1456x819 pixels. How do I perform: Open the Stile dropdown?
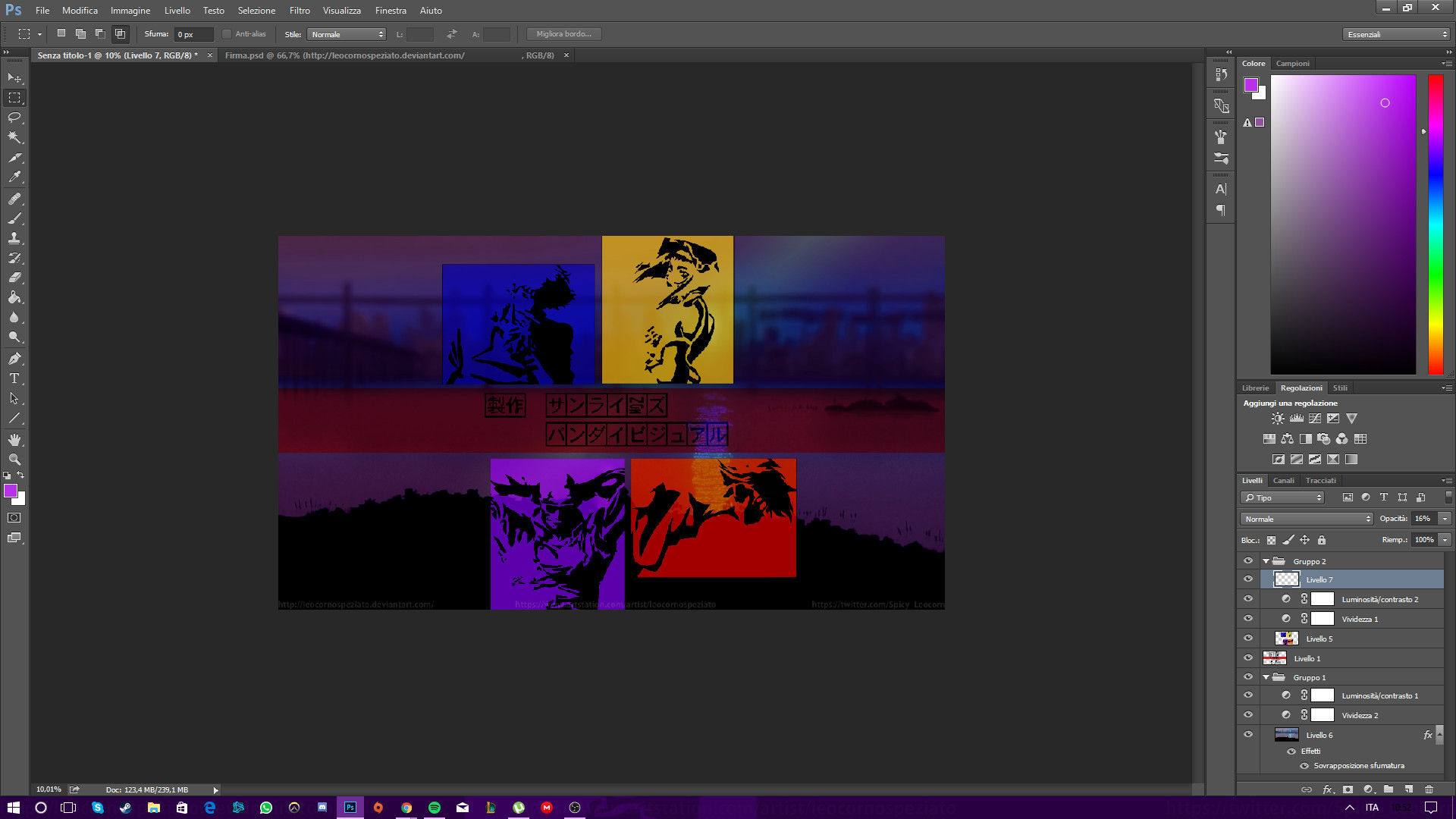point(347,34)
